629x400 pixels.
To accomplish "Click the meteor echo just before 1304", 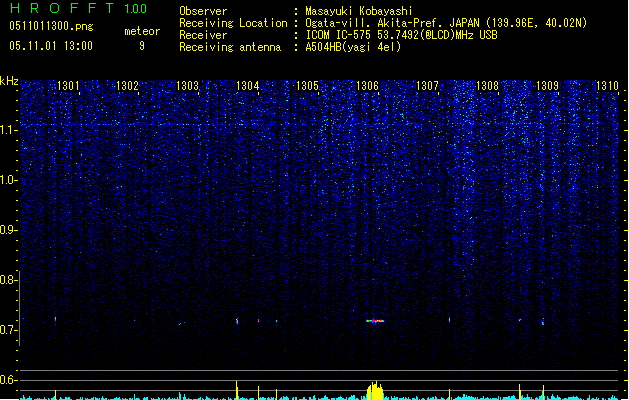I will 237,321.
